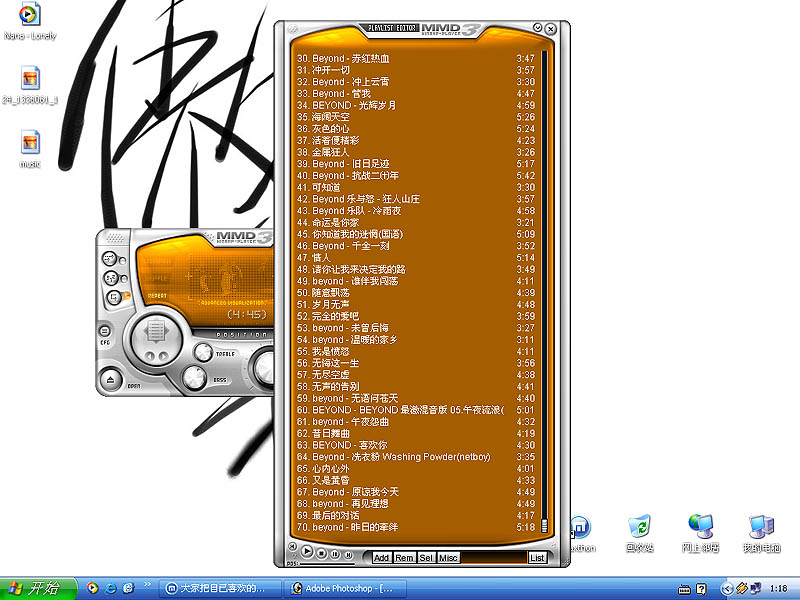The width and height of the screenshot is (800, 600).
Task: Click the network connection tray icon
Action: [756, 589]
